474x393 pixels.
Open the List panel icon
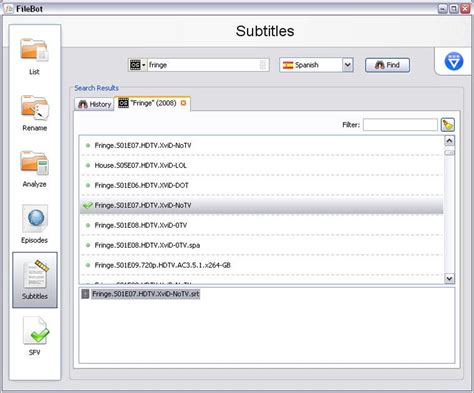tap(35, 56)
